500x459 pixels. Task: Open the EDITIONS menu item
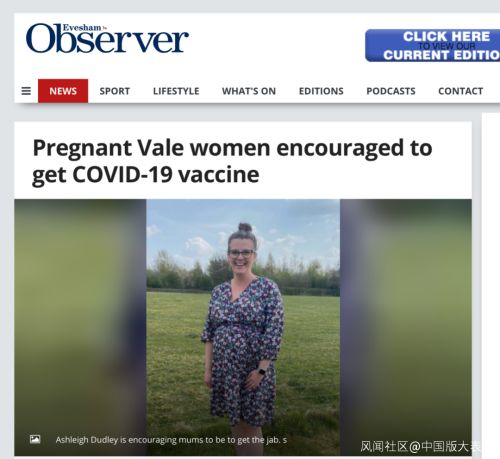pos(321,91)
